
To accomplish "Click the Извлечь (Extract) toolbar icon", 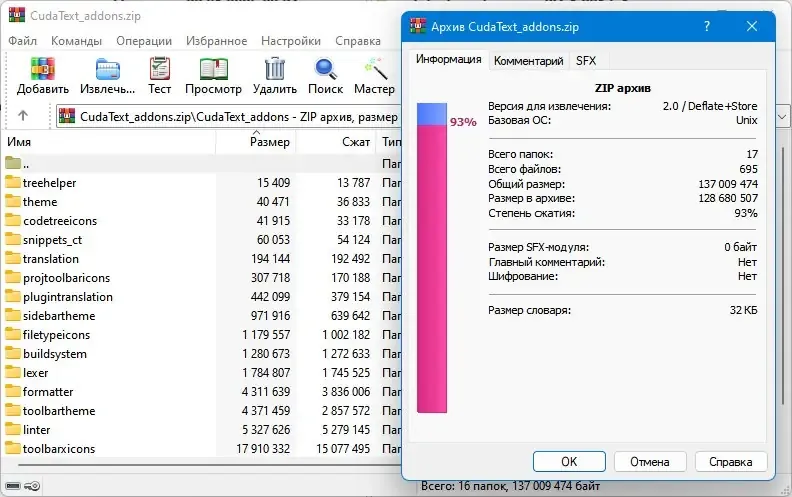I will point(108,69).
